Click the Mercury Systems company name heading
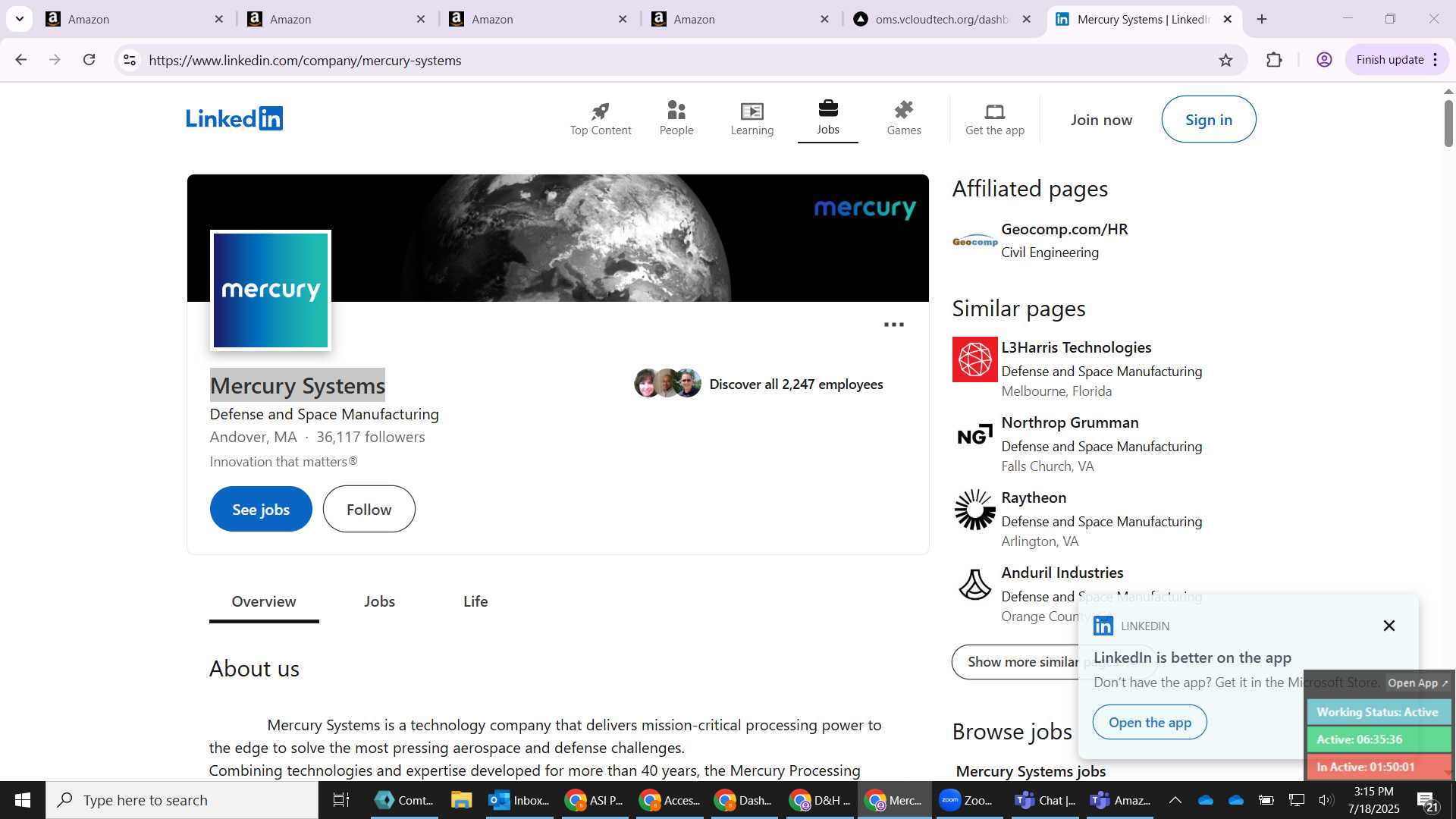 [297, 385]
